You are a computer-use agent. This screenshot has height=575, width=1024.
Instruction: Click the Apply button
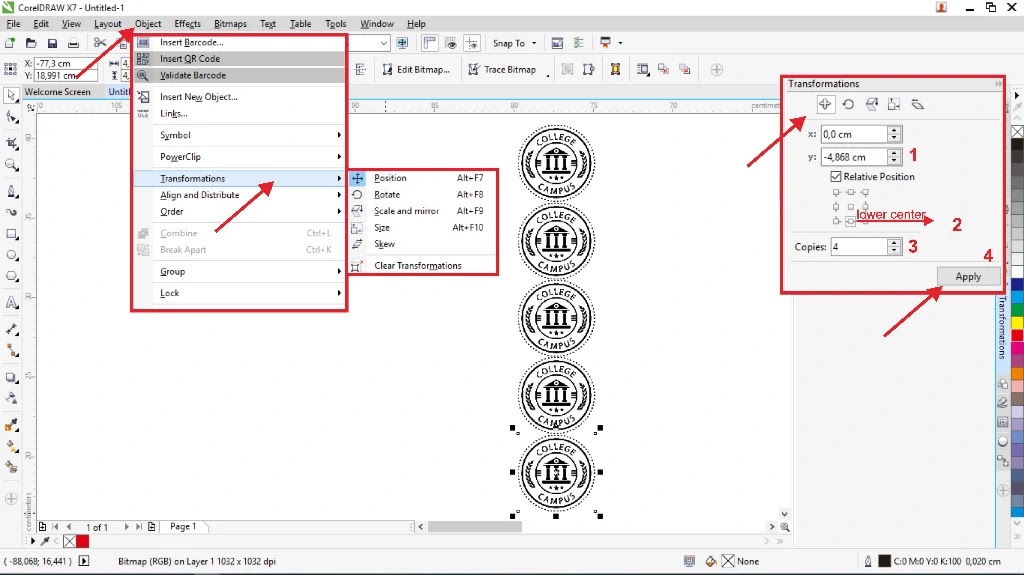click(968, 276)
